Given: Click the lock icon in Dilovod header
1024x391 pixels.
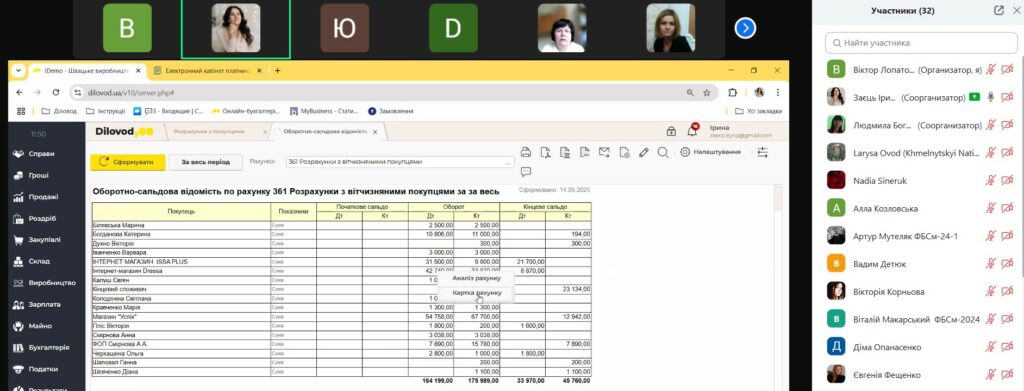Looking at the screenshot, I should point(671,131).
